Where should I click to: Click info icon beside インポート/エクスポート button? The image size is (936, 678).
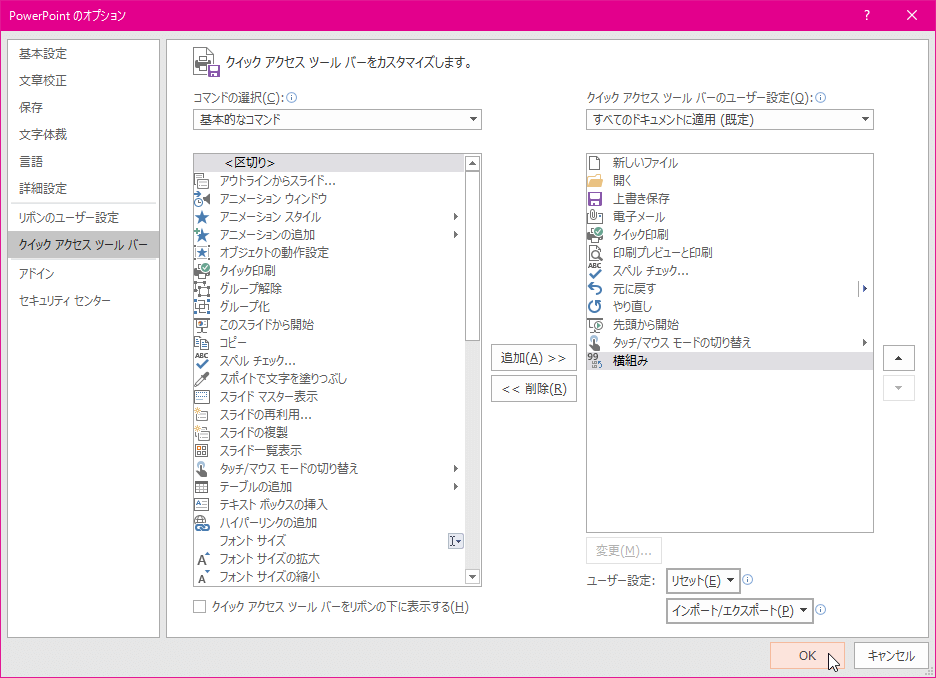821,609
